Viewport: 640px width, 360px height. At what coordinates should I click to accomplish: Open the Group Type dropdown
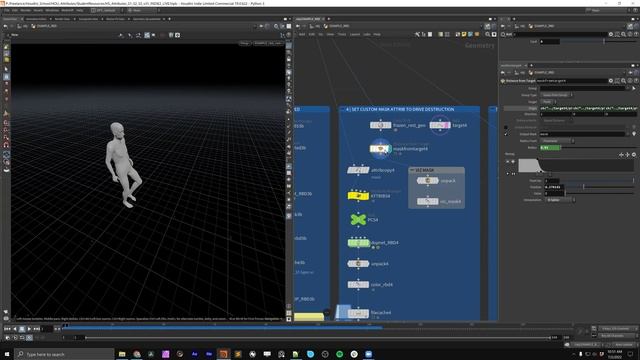pyautogui.click(x=557, y=95)
